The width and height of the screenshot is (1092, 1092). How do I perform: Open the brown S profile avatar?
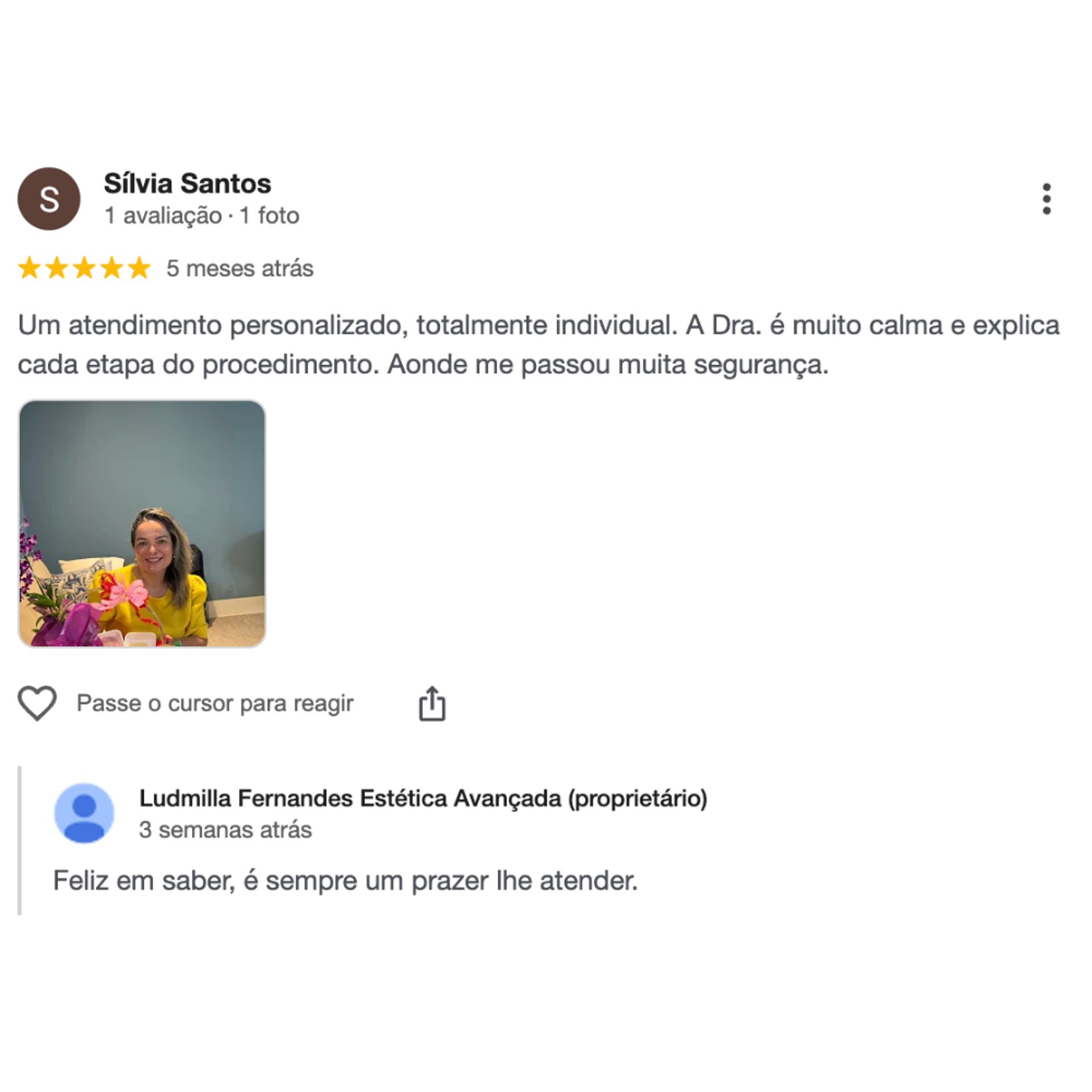pyautogui.click(x=49, y=198)
